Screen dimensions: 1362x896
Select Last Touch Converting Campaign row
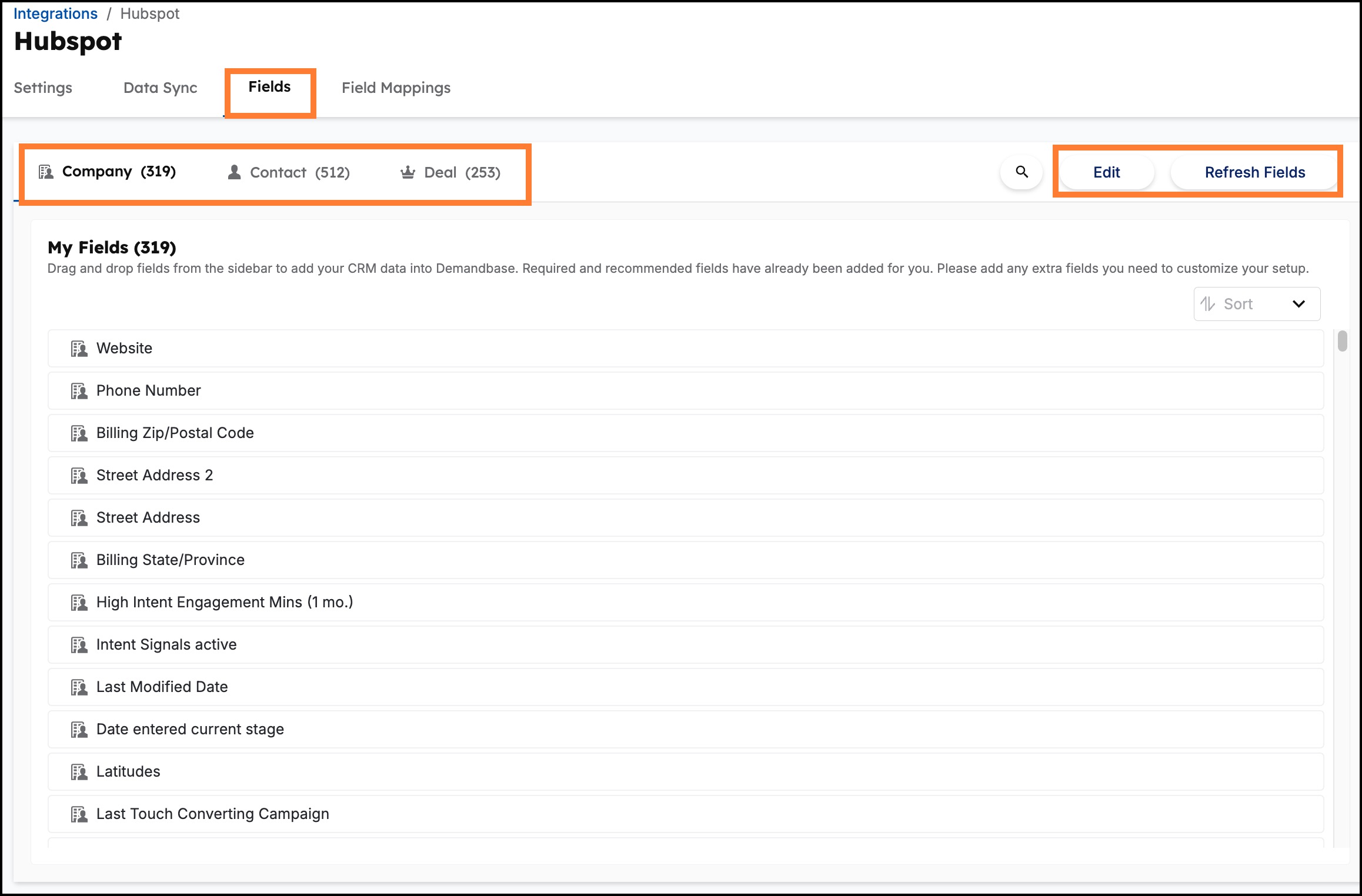686,814
